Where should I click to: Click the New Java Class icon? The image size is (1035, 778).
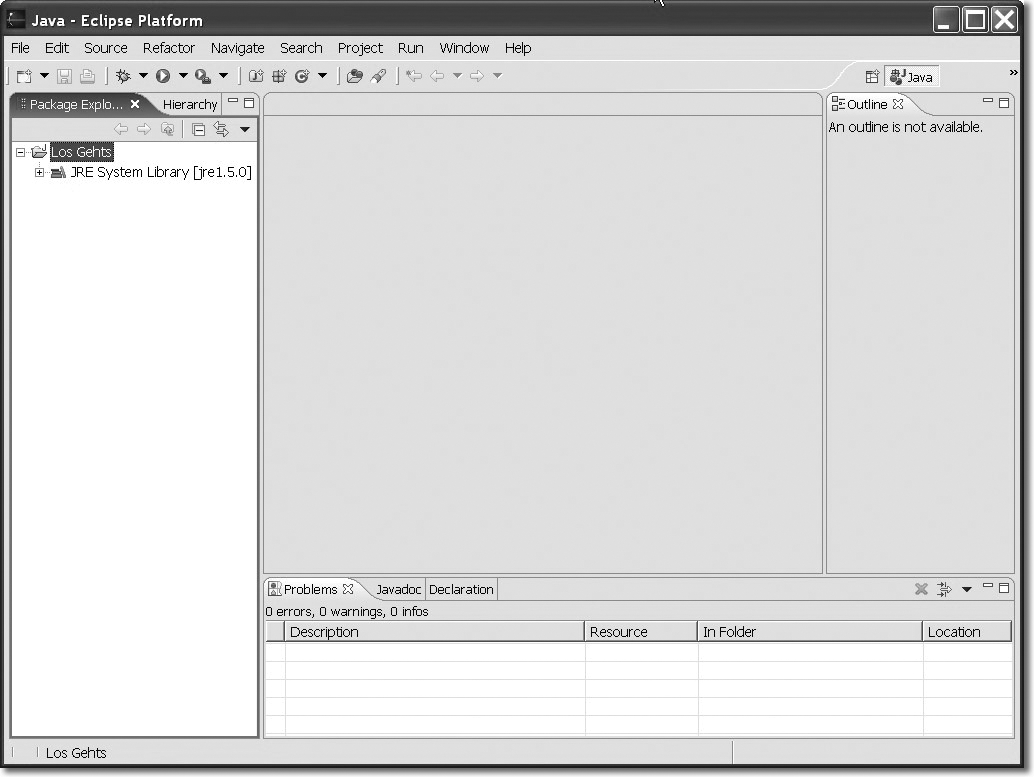pos(302,76)
